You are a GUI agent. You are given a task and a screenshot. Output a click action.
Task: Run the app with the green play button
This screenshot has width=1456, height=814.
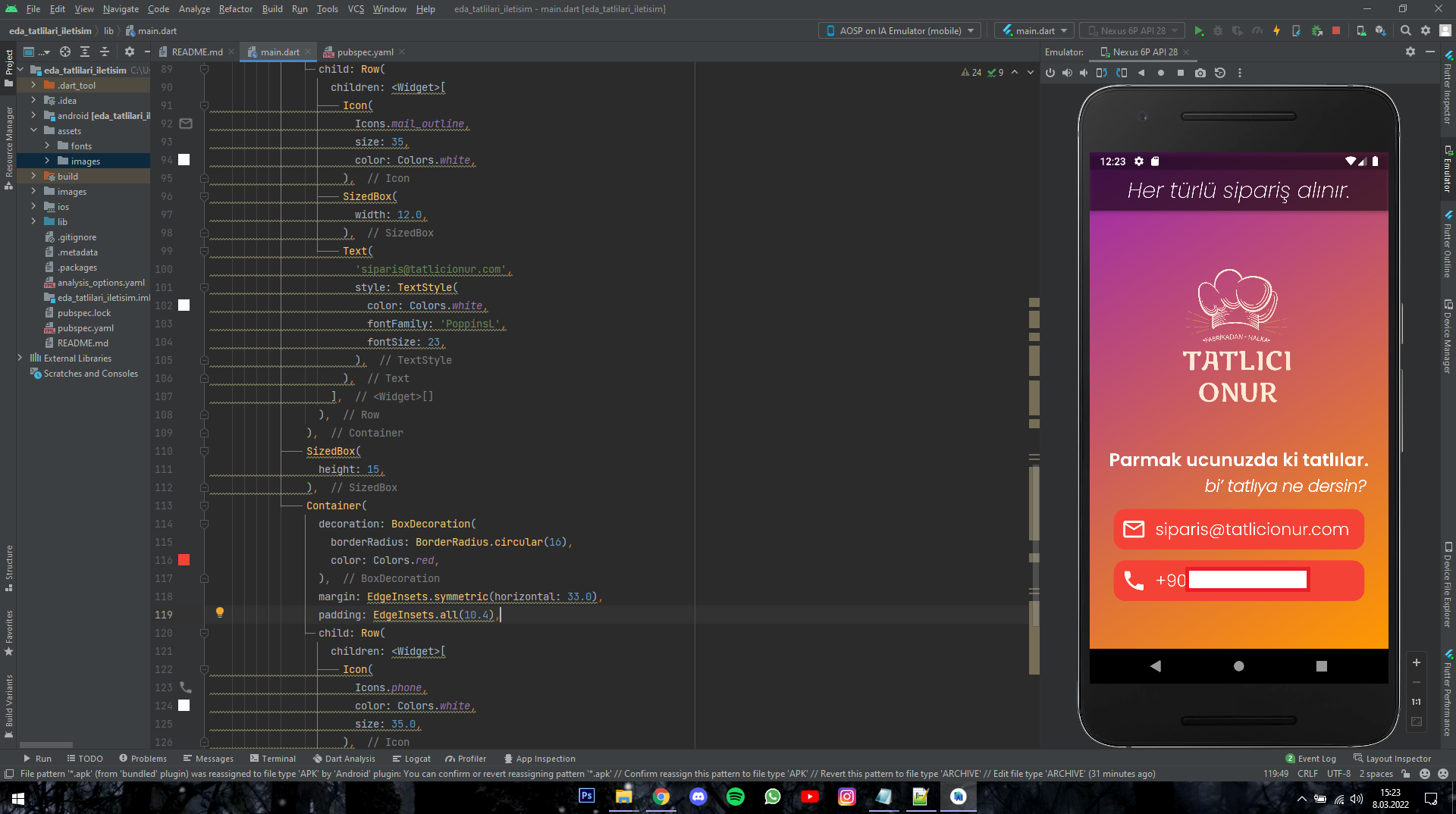point(1199,31)
